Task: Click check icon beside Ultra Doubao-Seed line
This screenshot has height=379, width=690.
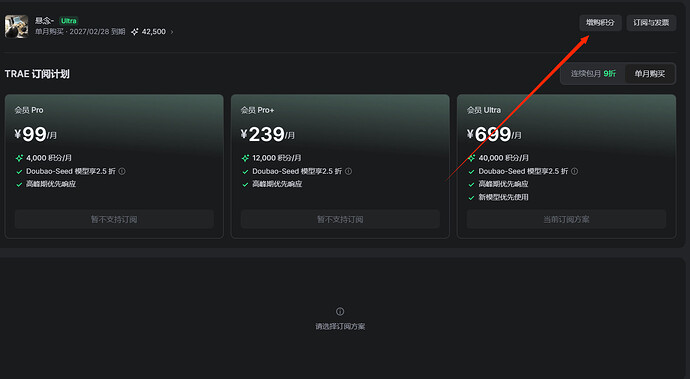Action: click(471, 172)
